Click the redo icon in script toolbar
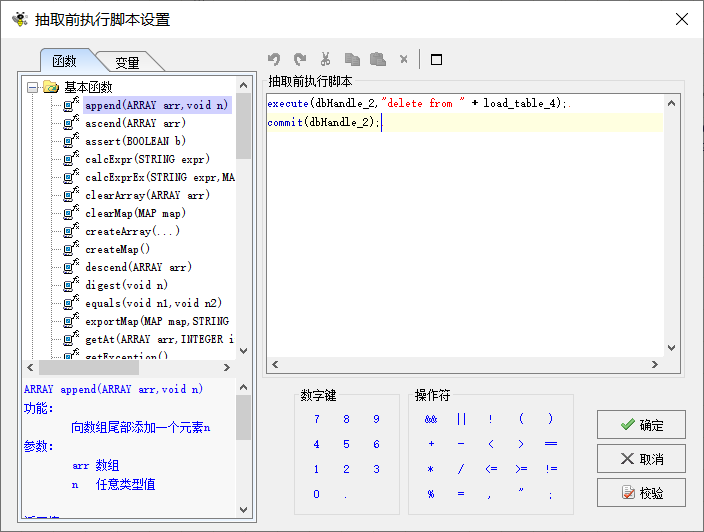 (x=299, y=59)
